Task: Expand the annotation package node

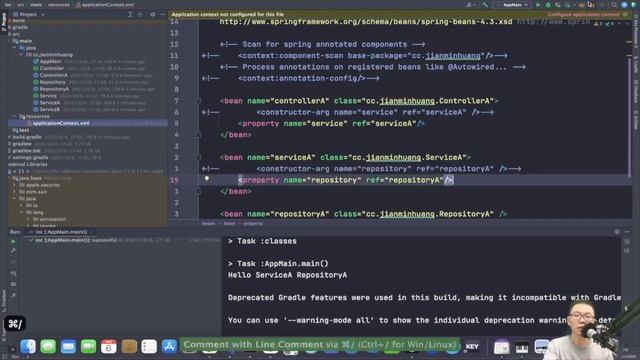Action: (x=28, y=219)
